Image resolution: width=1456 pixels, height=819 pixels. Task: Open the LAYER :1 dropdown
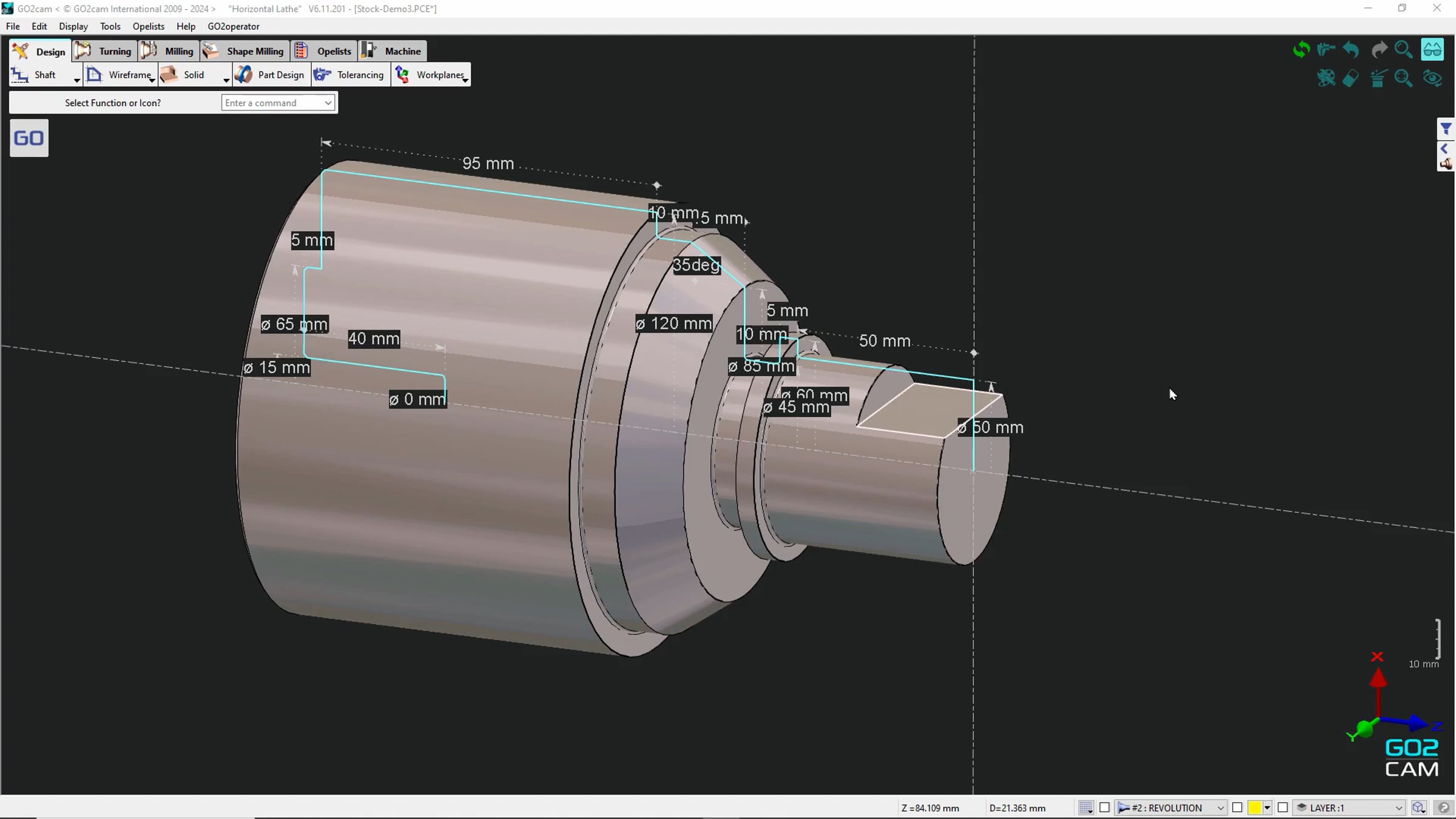point(1347,807)
